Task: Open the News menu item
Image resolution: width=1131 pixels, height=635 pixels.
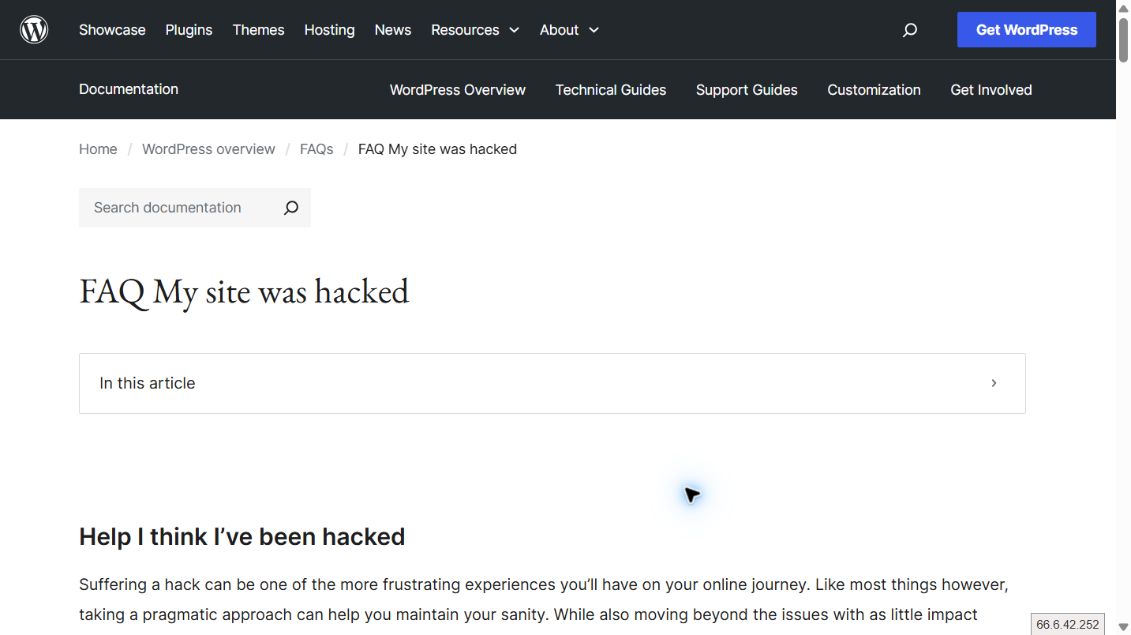Action: click(x=392, y=30)
